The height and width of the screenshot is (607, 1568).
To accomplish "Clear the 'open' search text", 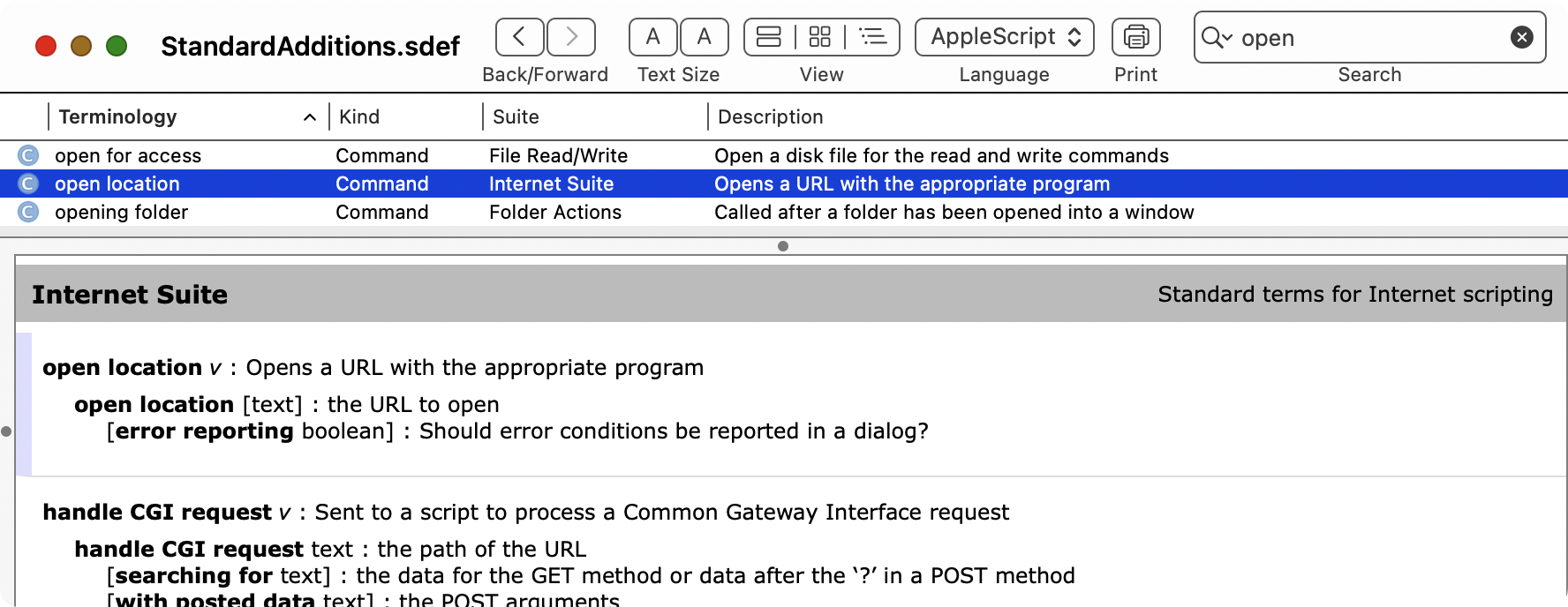I will [x=1520, y=35].
